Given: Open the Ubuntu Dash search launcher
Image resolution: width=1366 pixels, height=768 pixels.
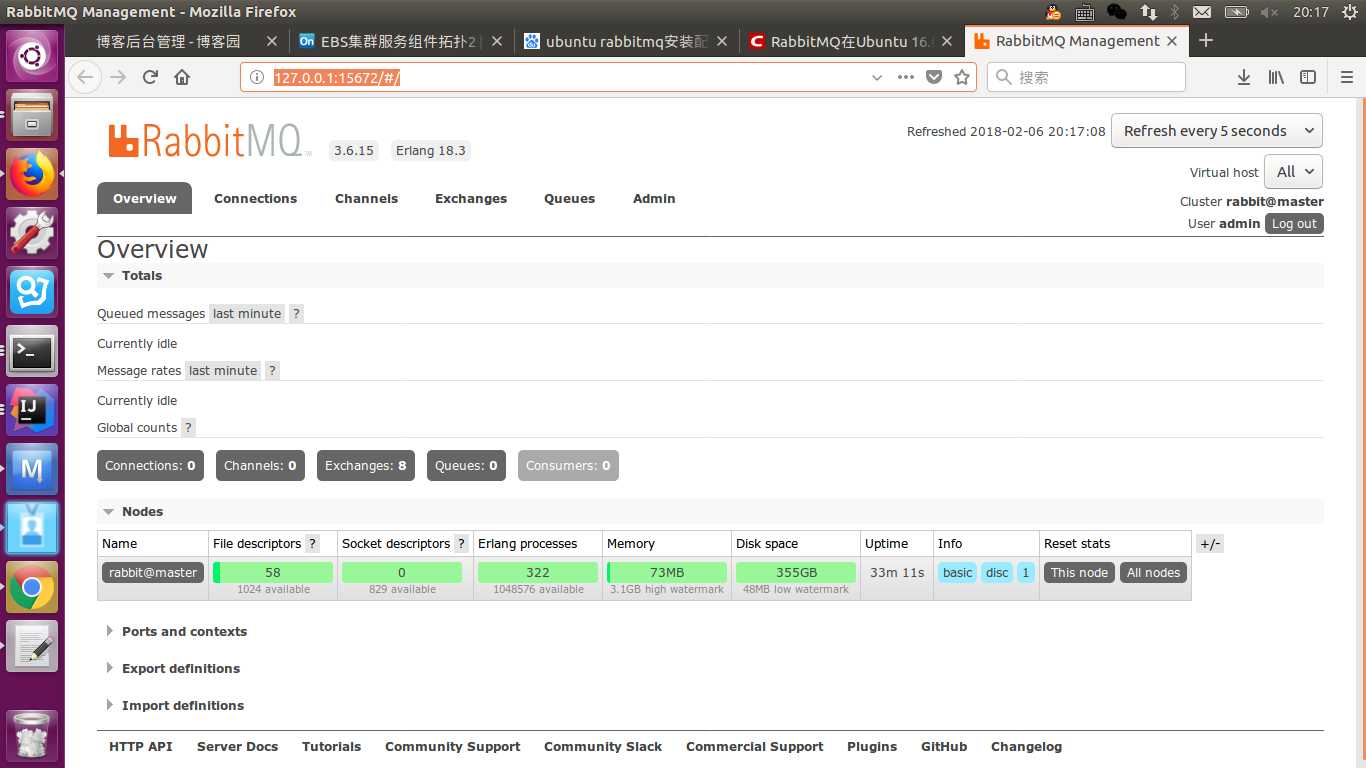Looking at the screenshot, I should pyautogui.click(x=33, y=55).
